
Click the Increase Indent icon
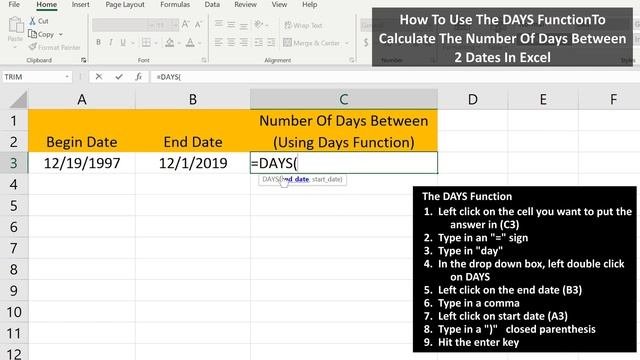point(271,42)
